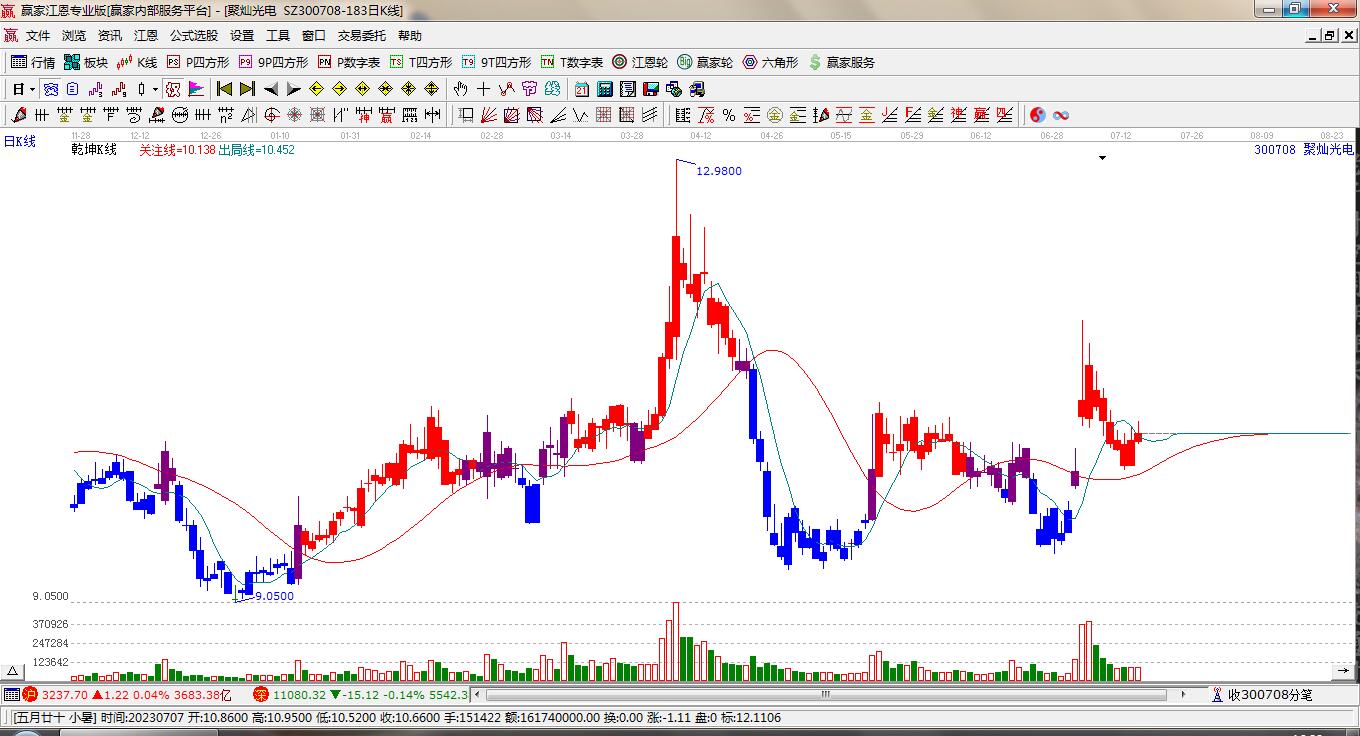Select the red pencil drawing tool
The width and height of the screenshot is (1360, 736).
tap(19, 115)
